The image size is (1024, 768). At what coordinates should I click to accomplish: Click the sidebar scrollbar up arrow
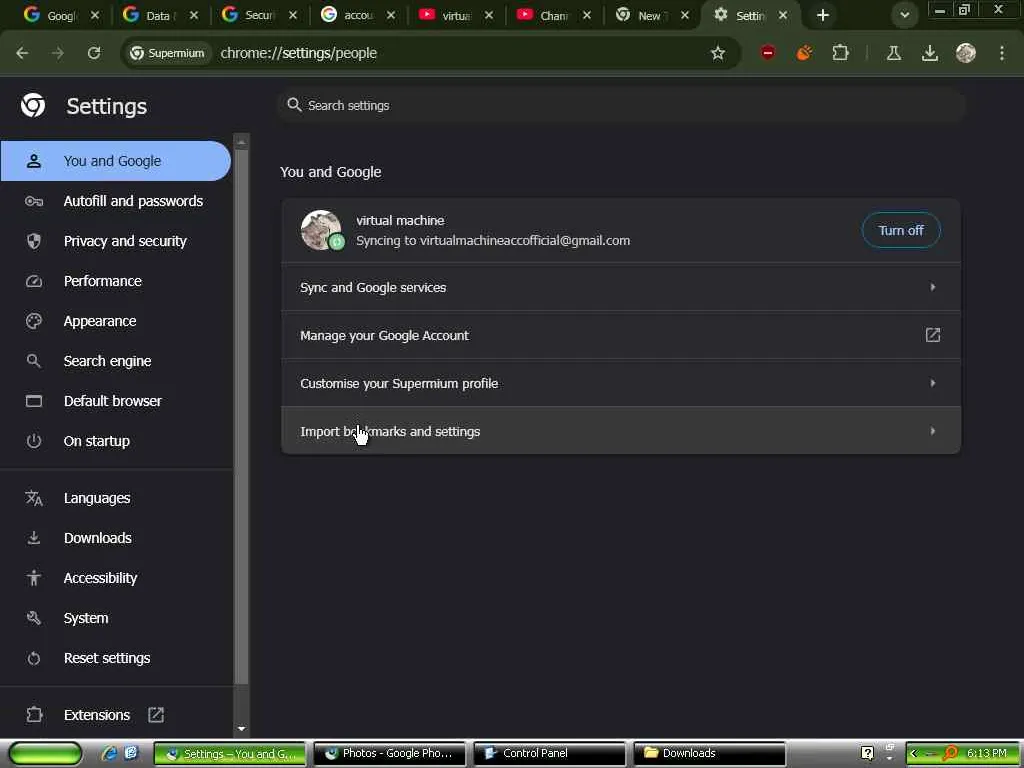click(x=241, y=141)
